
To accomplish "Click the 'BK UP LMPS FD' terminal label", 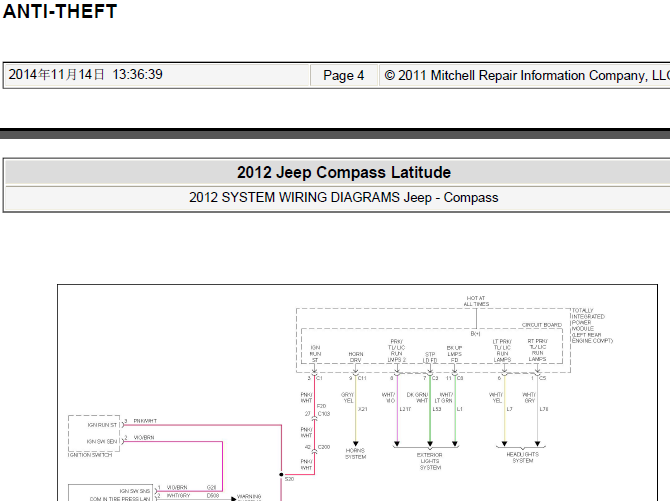I will click(454, 354).
